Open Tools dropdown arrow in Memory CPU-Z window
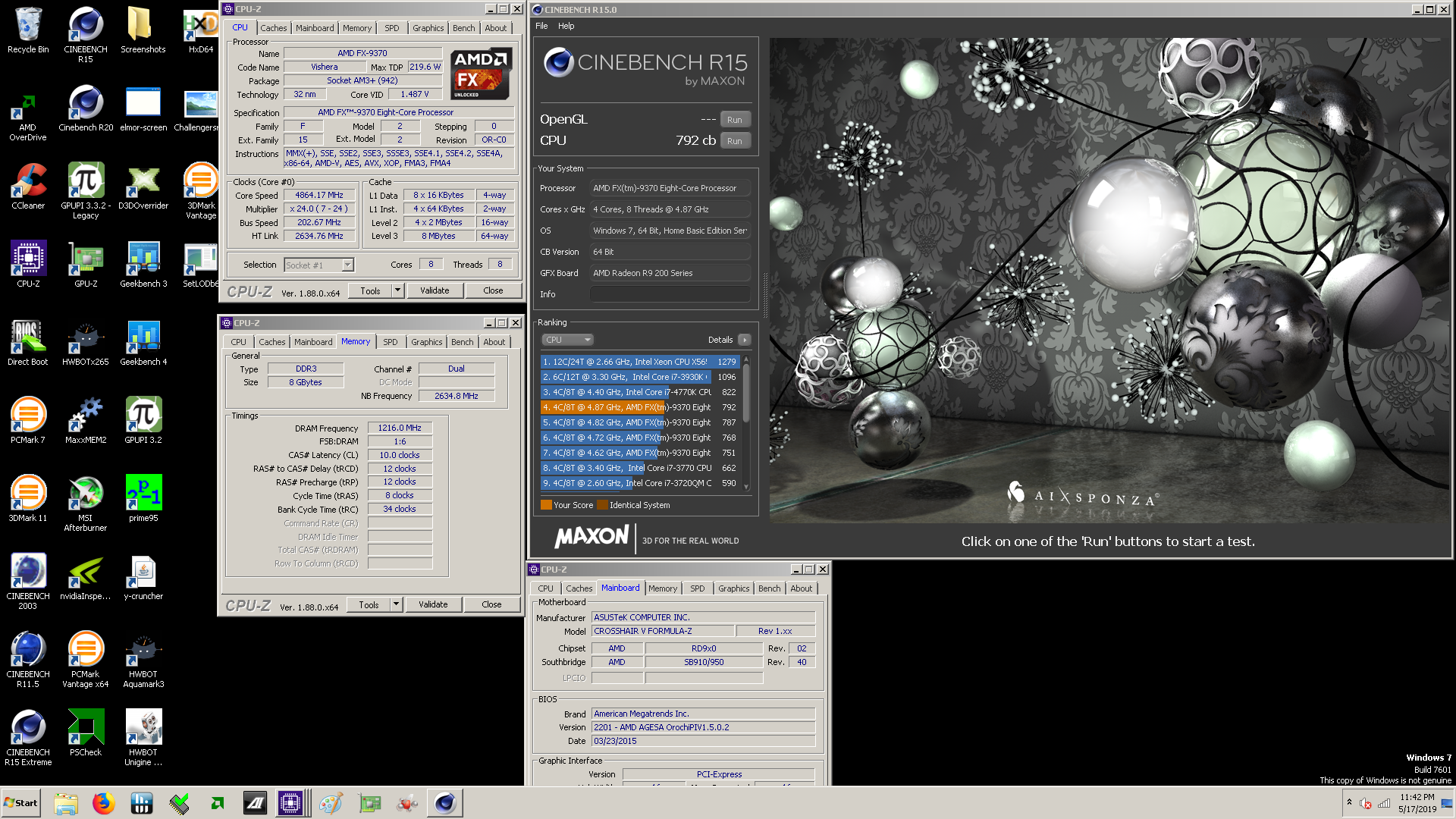The image size is (1456, 819). (x=396, y=604)
